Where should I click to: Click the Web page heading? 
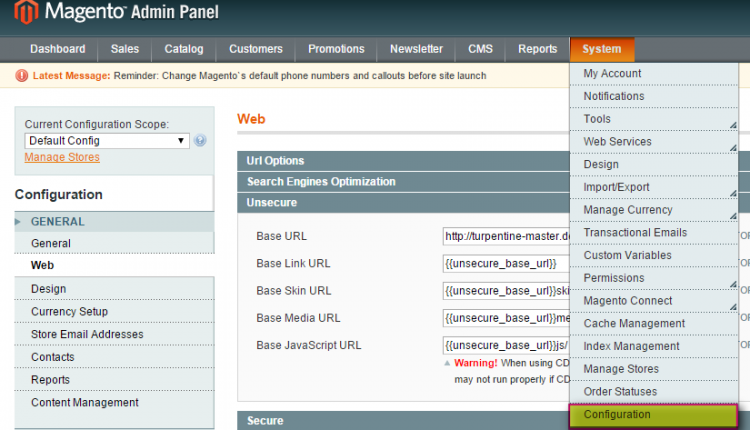tap(251, 119)
